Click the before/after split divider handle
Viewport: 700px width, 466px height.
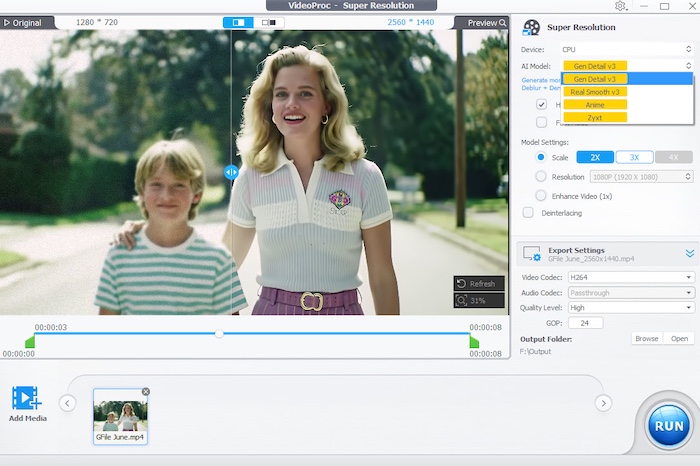click(x=231, y=172)
